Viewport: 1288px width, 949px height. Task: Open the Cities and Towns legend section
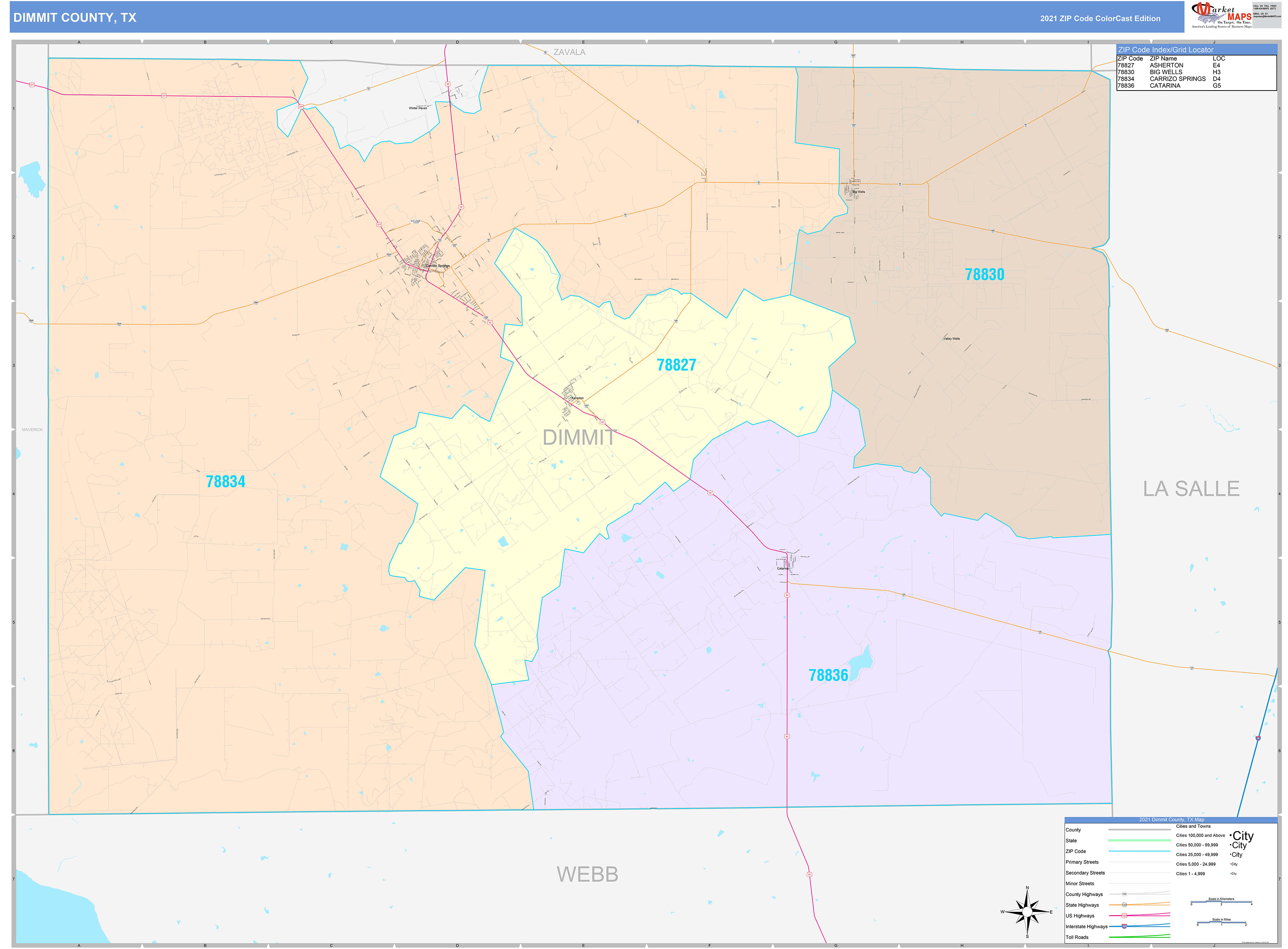pos(1193,826)
